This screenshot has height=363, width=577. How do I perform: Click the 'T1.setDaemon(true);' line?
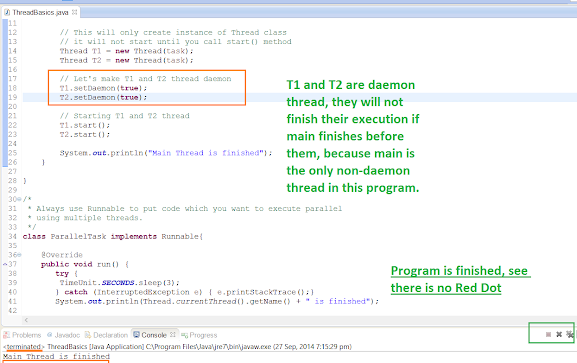point(103,88)
